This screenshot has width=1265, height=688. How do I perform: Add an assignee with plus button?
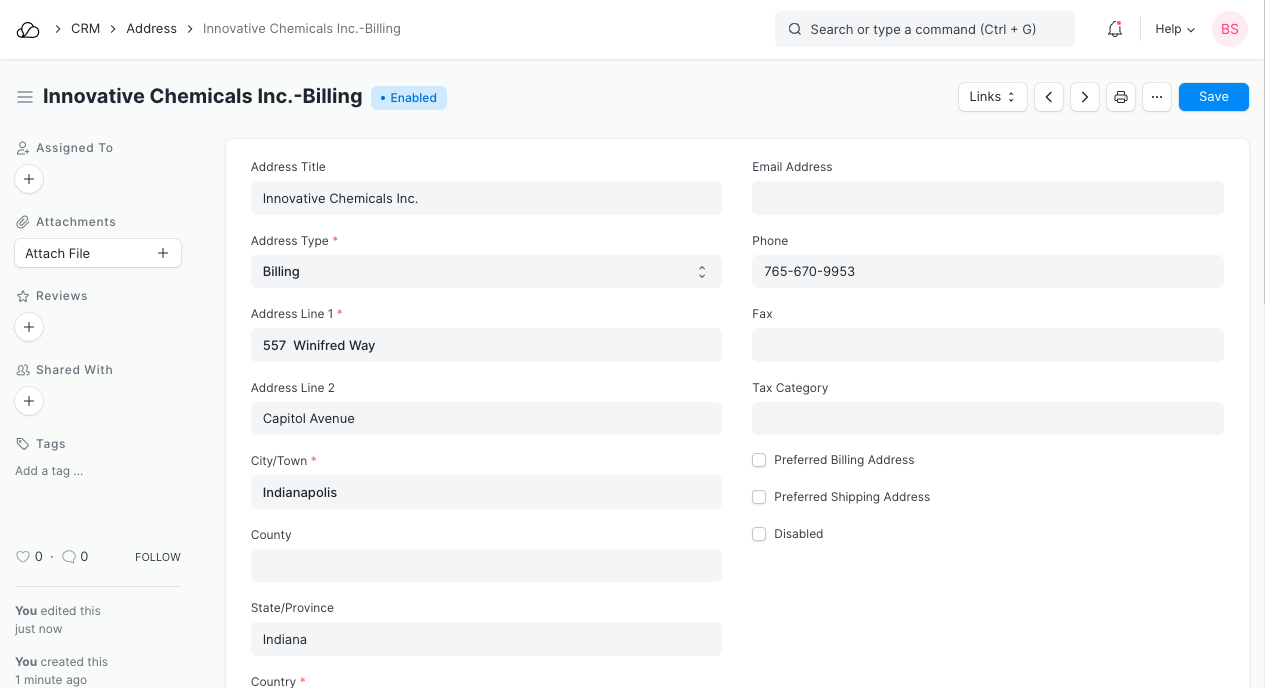click(x=29, y=179)
